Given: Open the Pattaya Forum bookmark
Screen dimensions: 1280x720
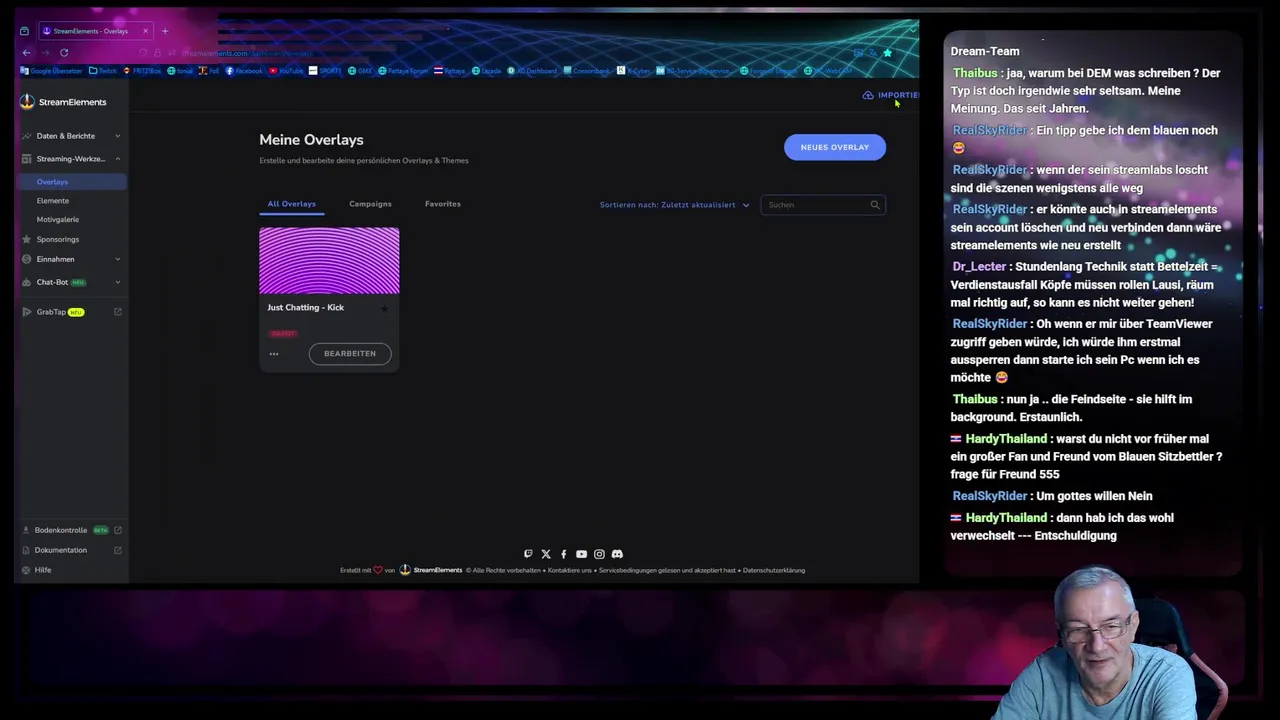Looking at the screenshot, I should 402,71.
